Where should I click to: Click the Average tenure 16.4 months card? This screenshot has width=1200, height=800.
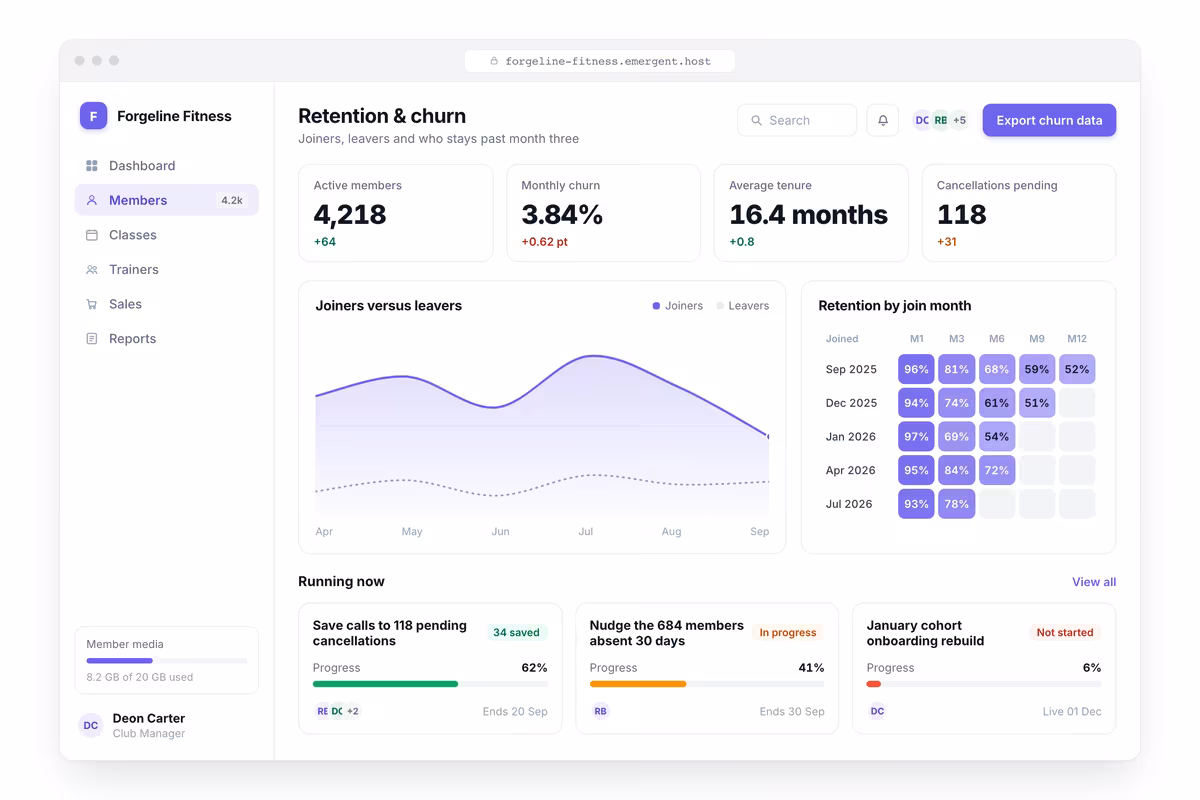click(x=811, y=213)
